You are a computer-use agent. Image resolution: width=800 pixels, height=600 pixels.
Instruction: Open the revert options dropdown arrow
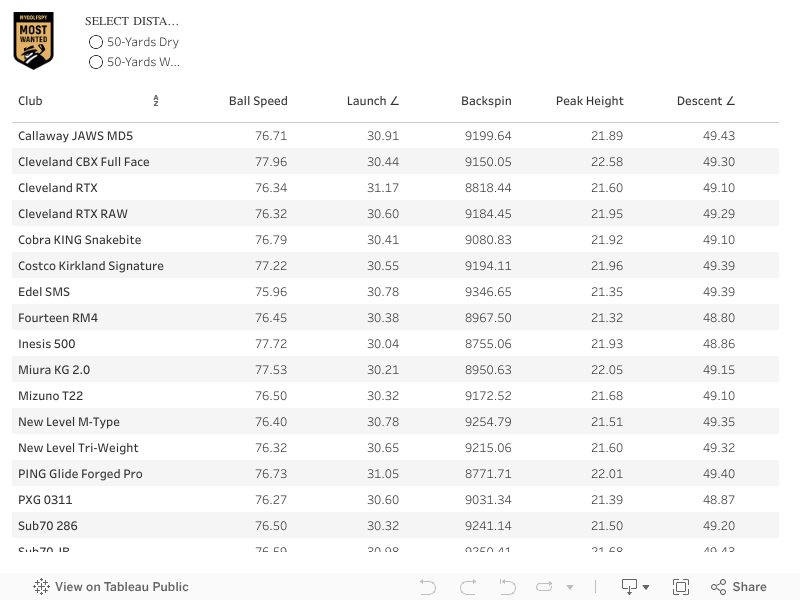[570, 587]
